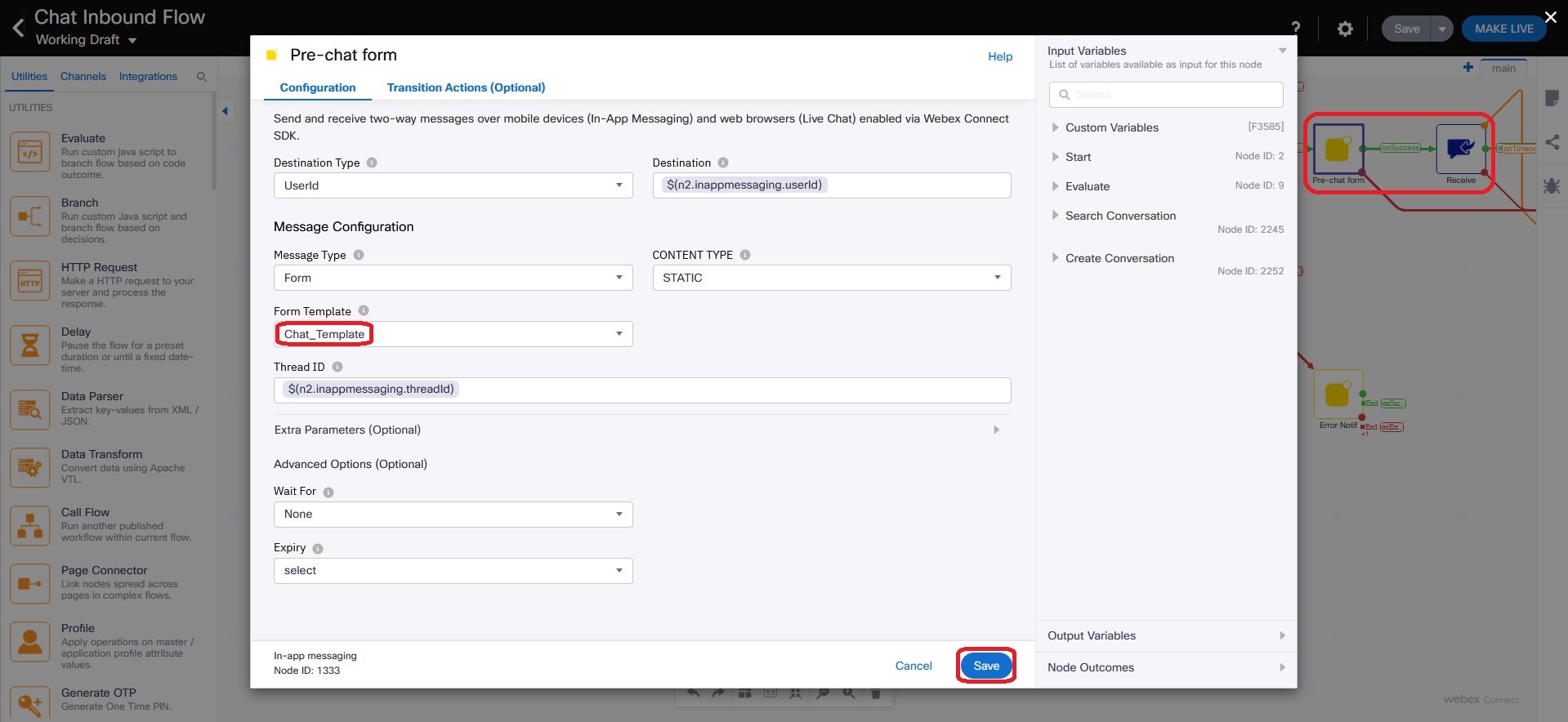
Task: Add a new canvas tab with plus icon
Action: pos(1468,68)
